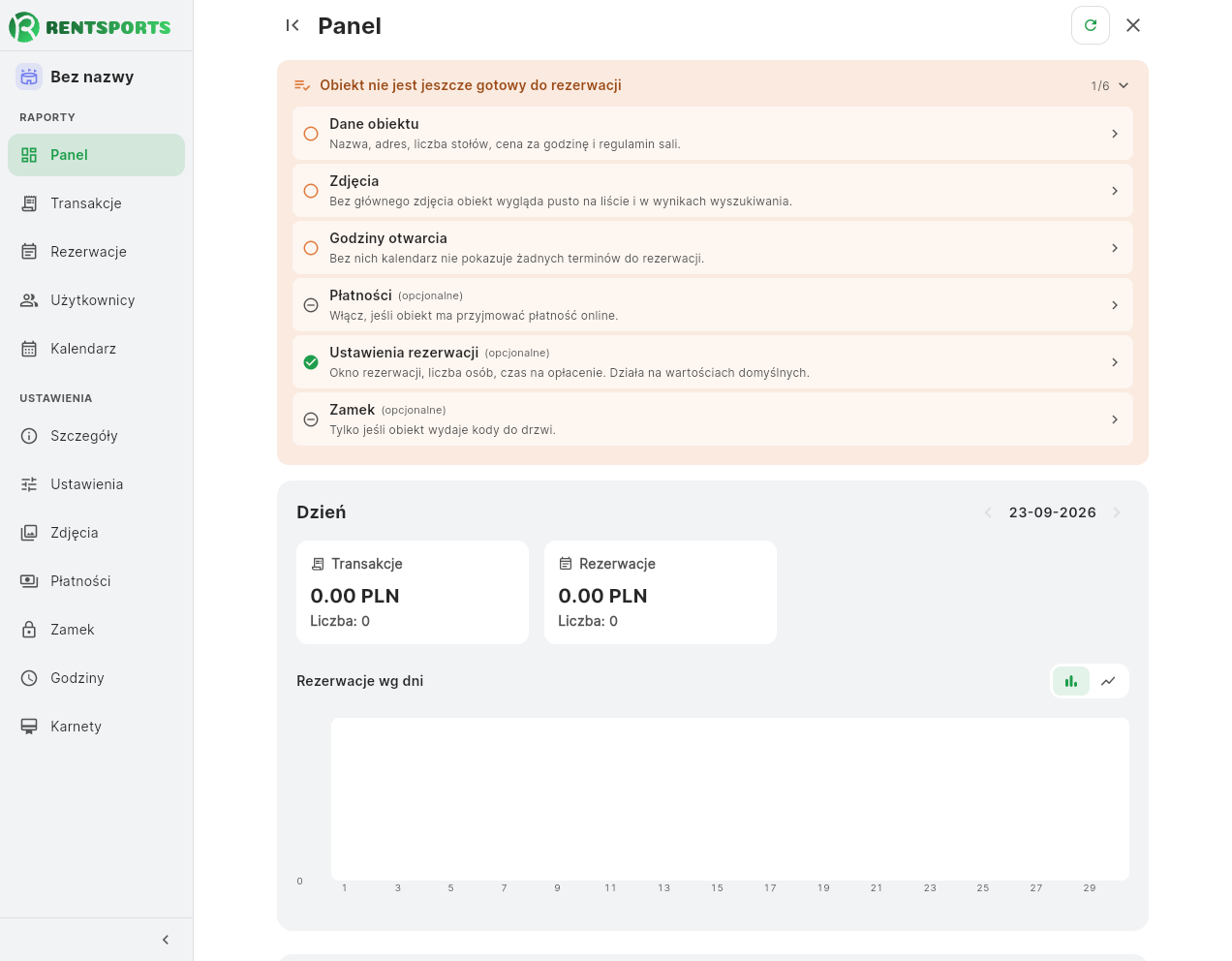Open Kalendarz in the sidebar
This screenshot has height=961, width=1232.
(96, 349)
